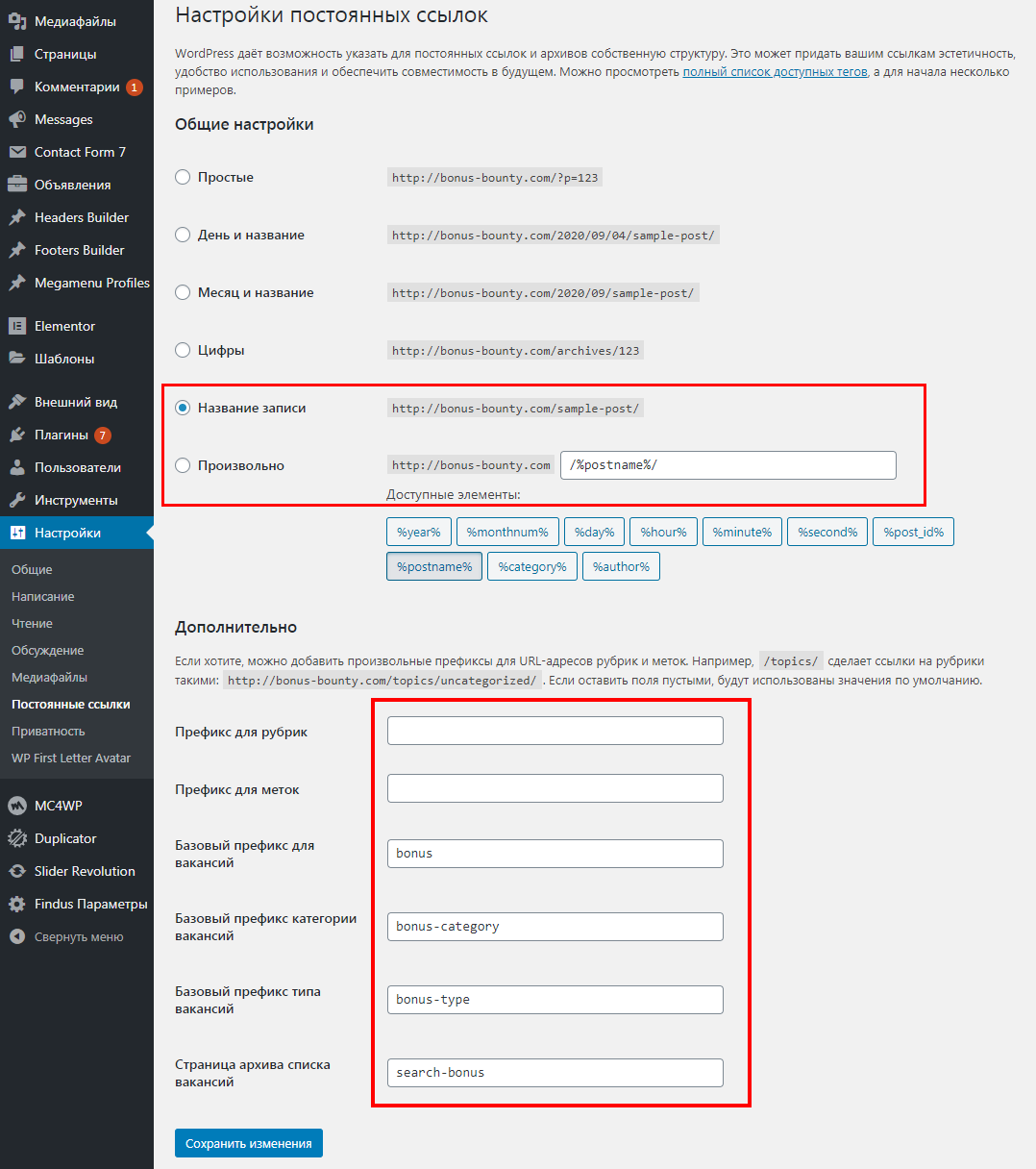This screenshot has height=1169, width=1036.
Task: Click the %minute% tag button
Action: pos(742,532)
